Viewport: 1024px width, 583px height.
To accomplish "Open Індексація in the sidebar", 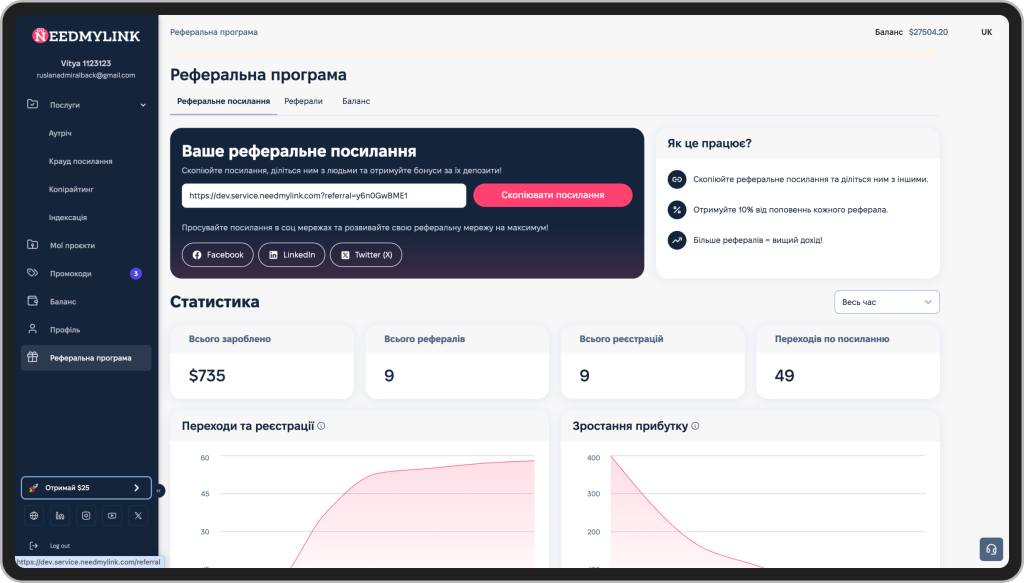I will pyautogui.click(x=68, y=217).
